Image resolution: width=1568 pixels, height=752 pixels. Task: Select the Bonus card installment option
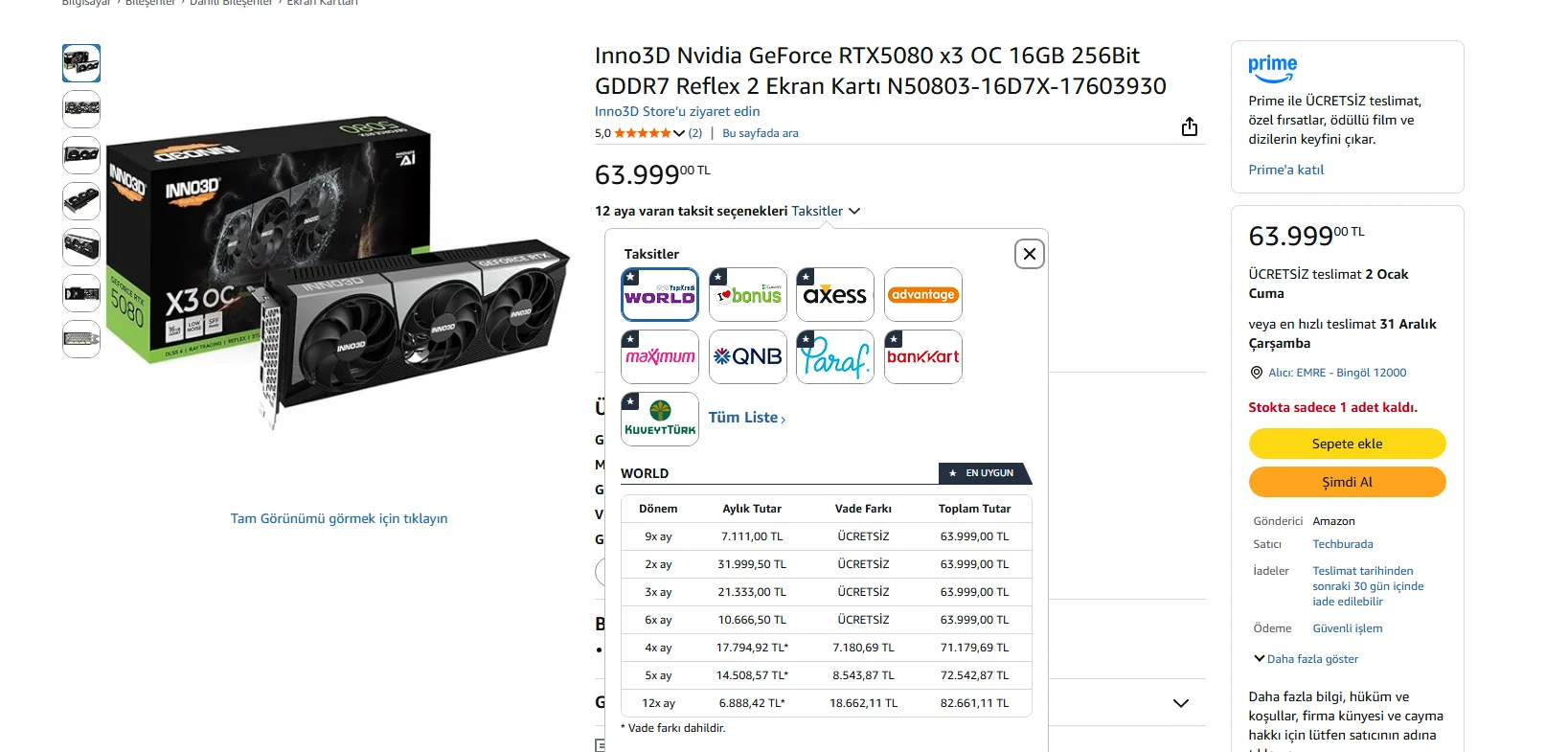748,294
